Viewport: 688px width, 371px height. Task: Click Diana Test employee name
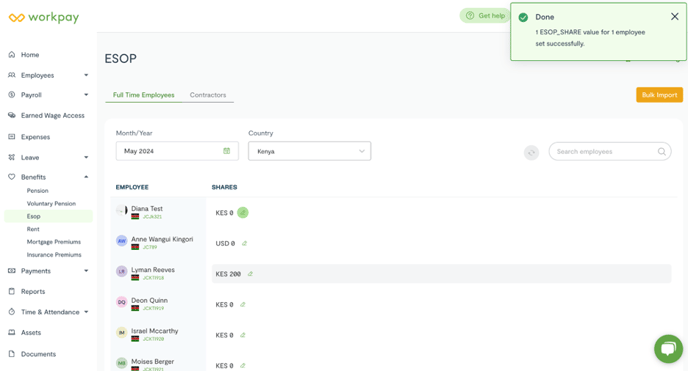click(x=147, y=209)
